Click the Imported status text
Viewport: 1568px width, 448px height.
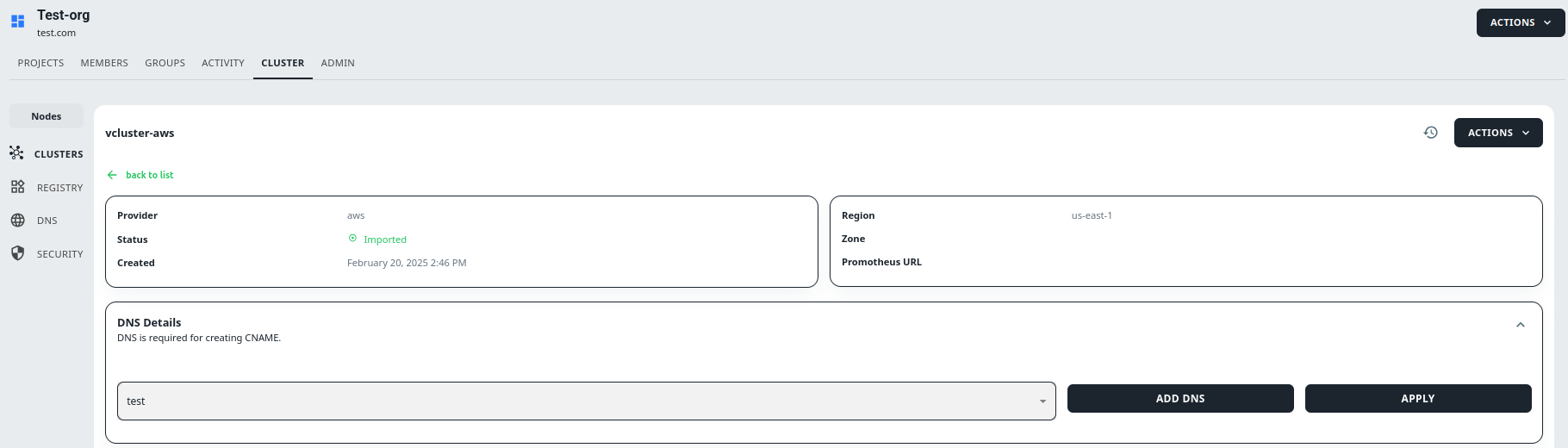[385, 240]
